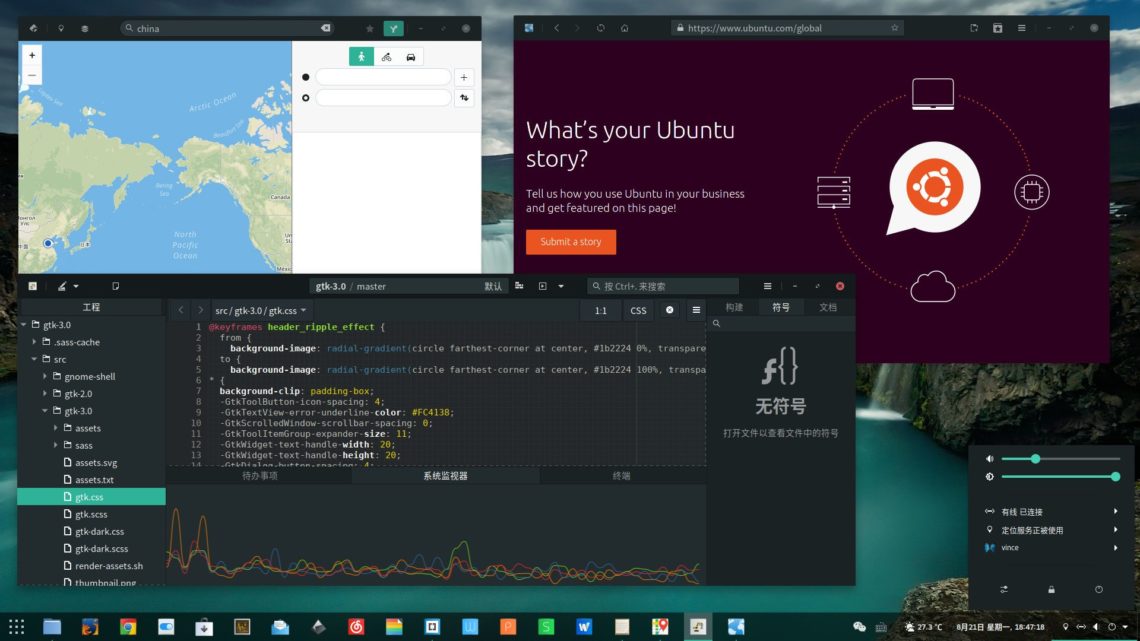Screen dimensions: 1140x641
Task: Toggle the route planner with the green Y button
Action: coord(395,28)
